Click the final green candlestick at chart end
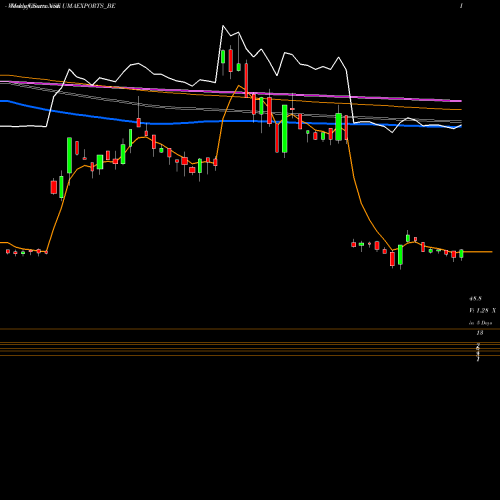 pos(461,254)
